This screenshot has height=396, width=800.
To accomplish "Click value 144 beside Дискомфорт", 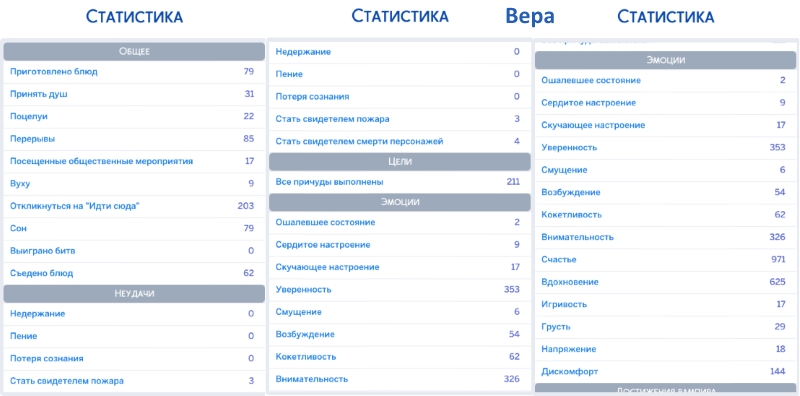I will click(x=778, y=372).
